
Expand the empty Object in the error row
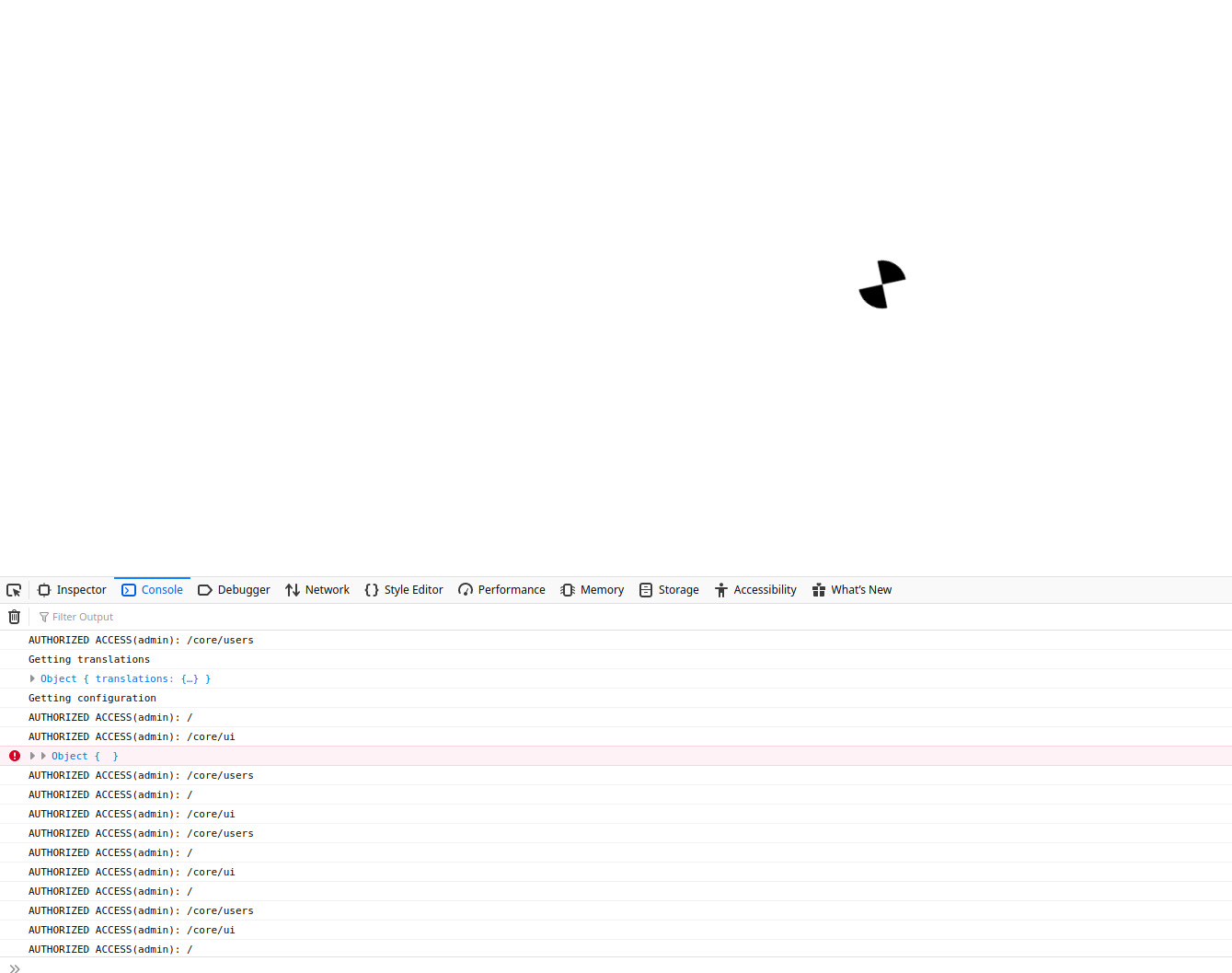[43, 755]
